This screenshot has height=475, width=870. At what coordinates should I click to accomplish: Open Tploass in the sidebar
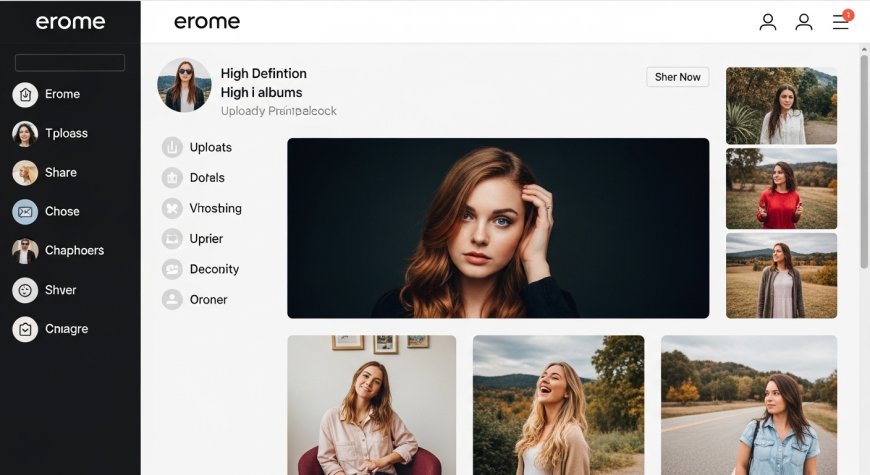pyautogui.click(x=66, y=133)
